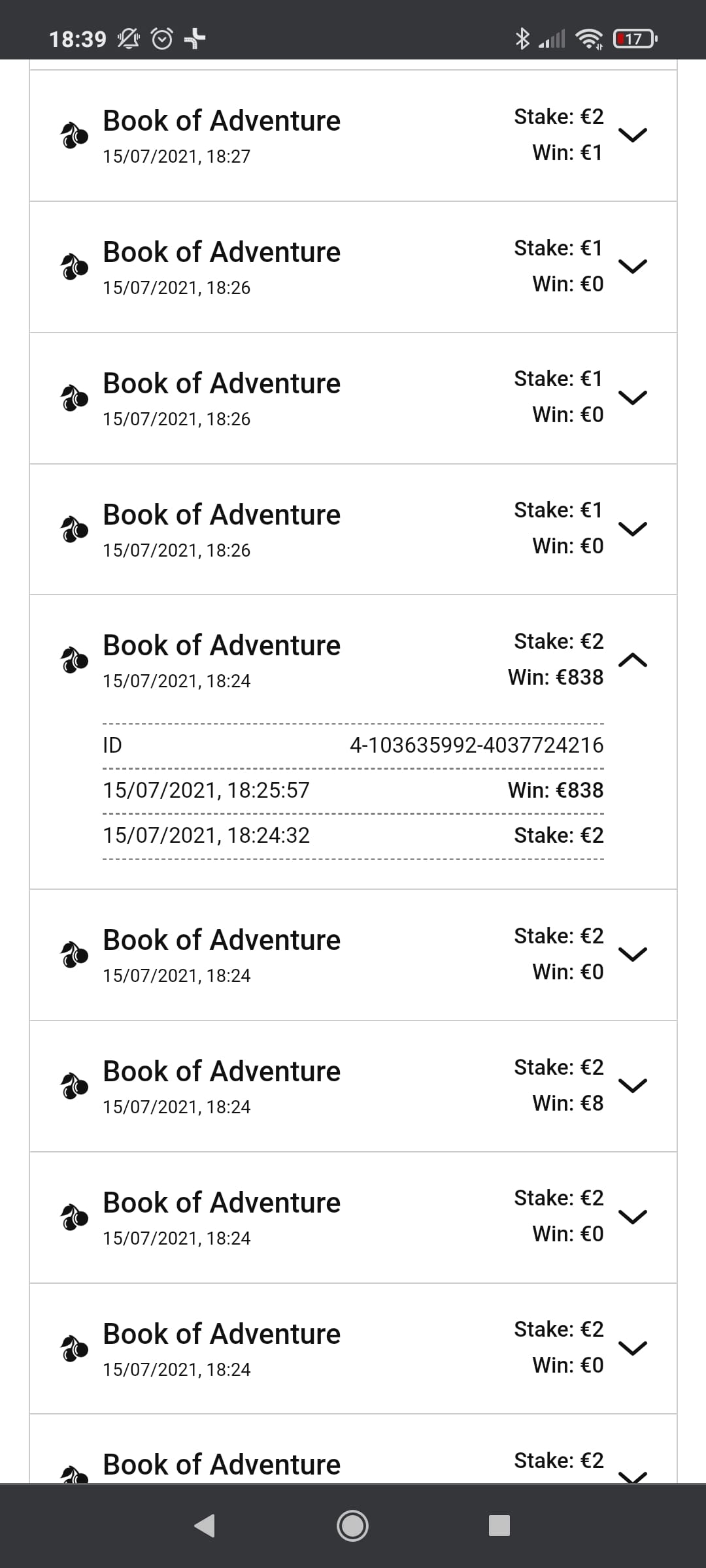Tap the cherry icon of the 18:27 entry
706x1568 pixels.
pyautogui.click(x=74, y=136)
